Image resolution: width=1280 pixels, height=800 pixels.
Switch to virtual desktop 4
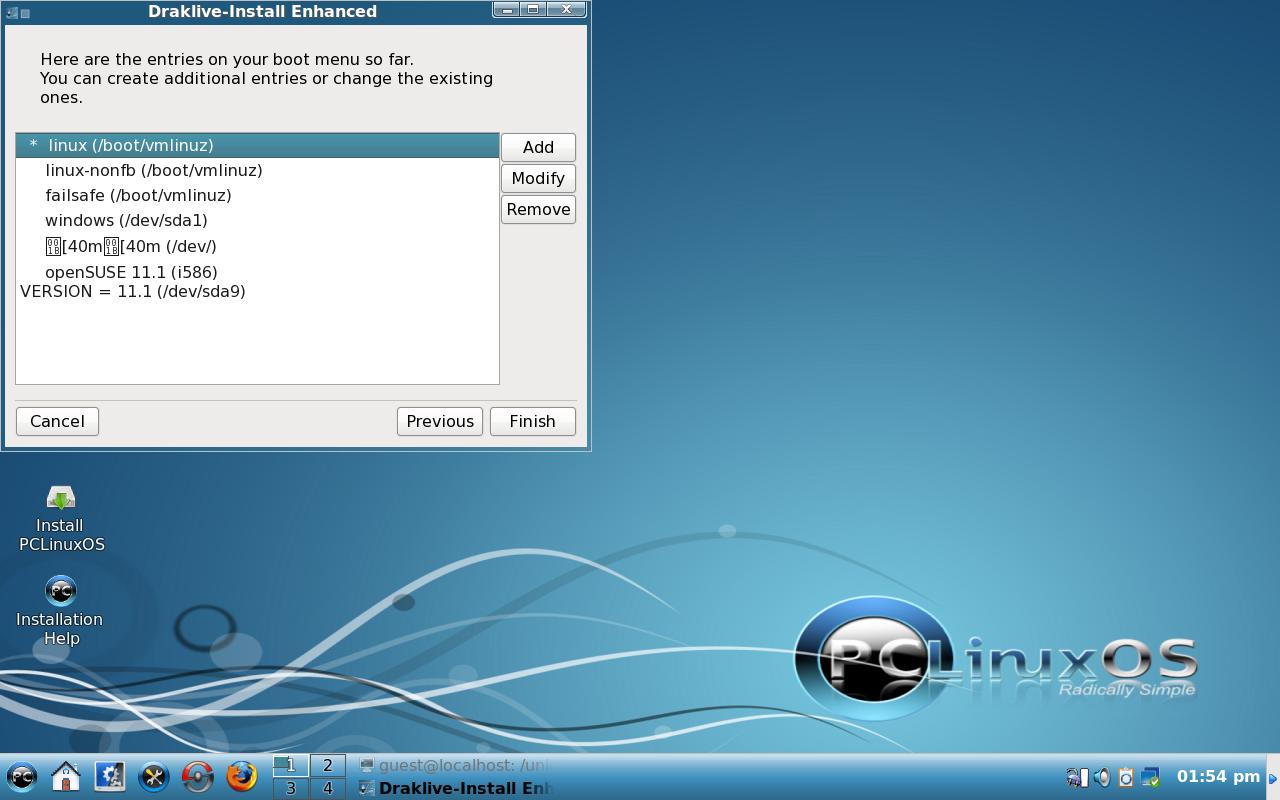tap(328, 788)
